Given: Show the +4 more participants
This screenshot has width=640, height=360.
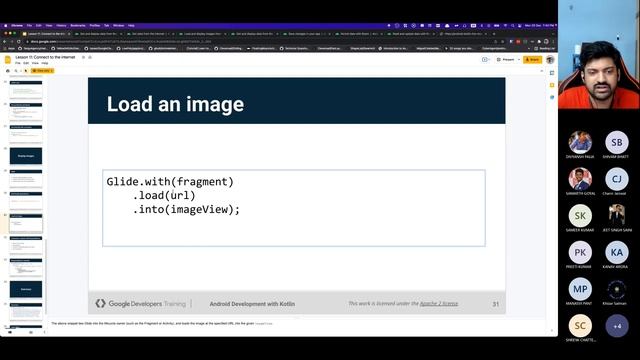Looking at the screenshot, I should click(x=617, y=326).
